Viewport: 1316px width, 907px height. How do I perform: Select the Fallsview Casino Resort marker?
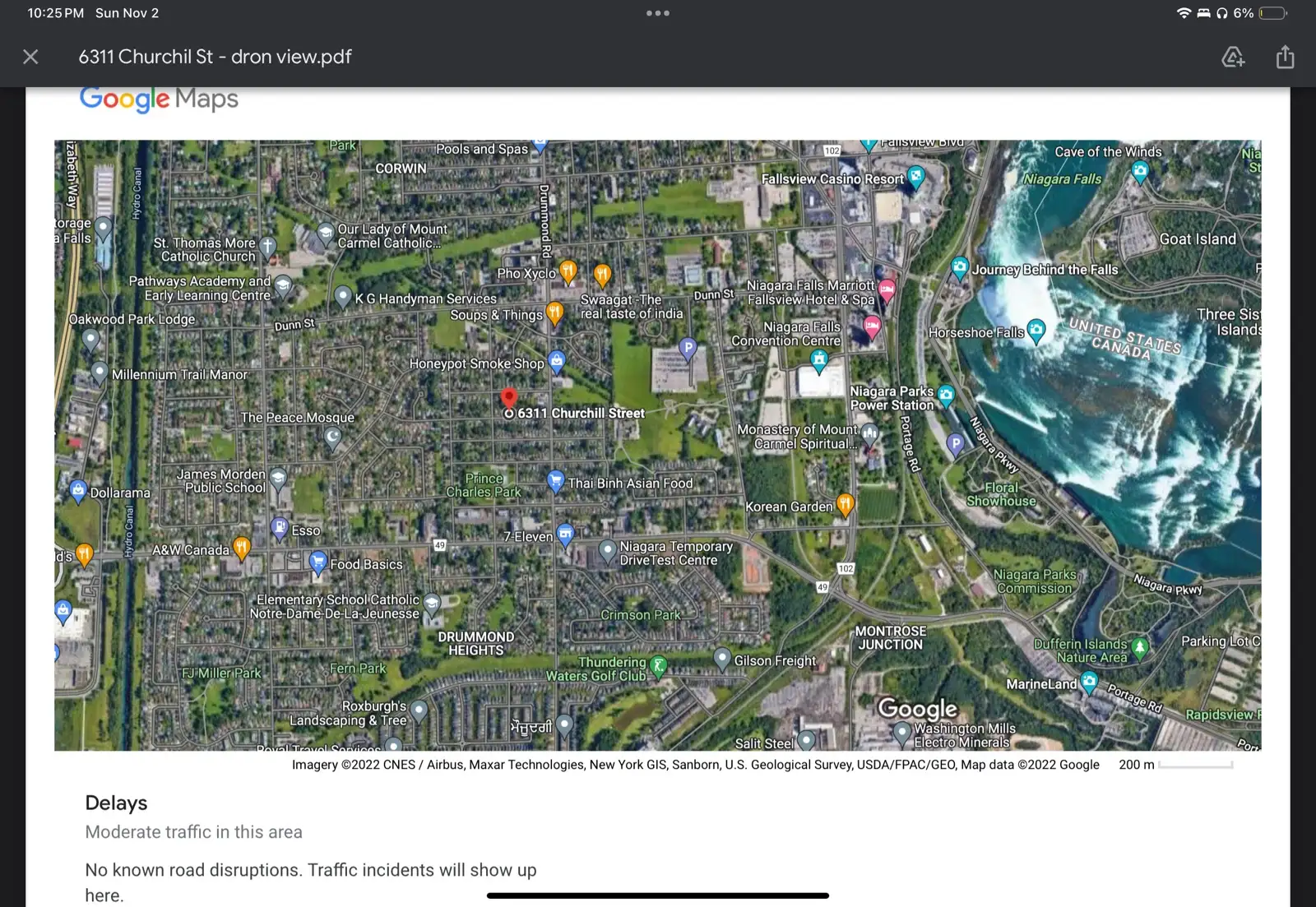(915, 176)
